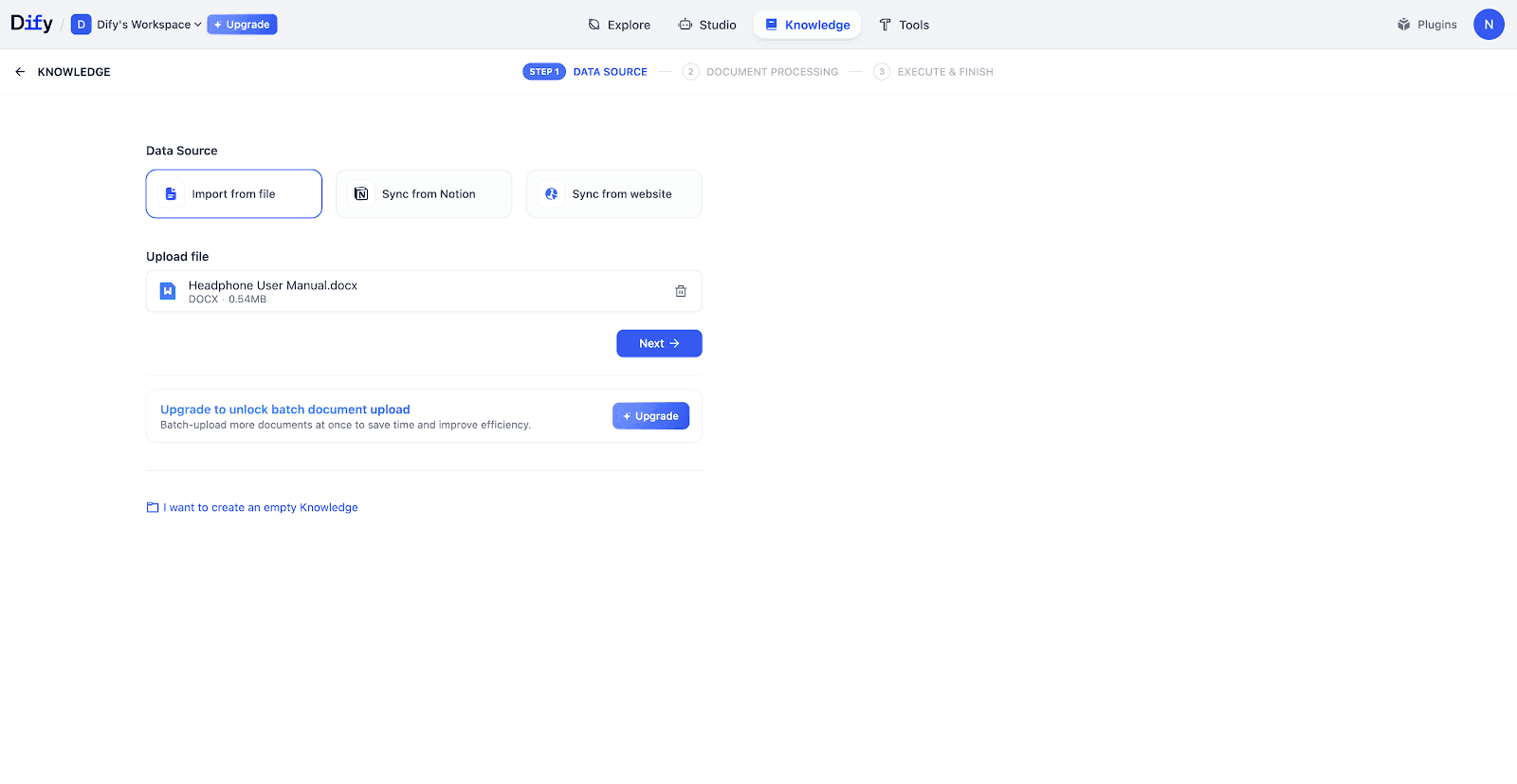The image size is (1517, 784).
Task: Click the step 3 circle indicator
Action: pyautogui.click(x=882, y=72)
